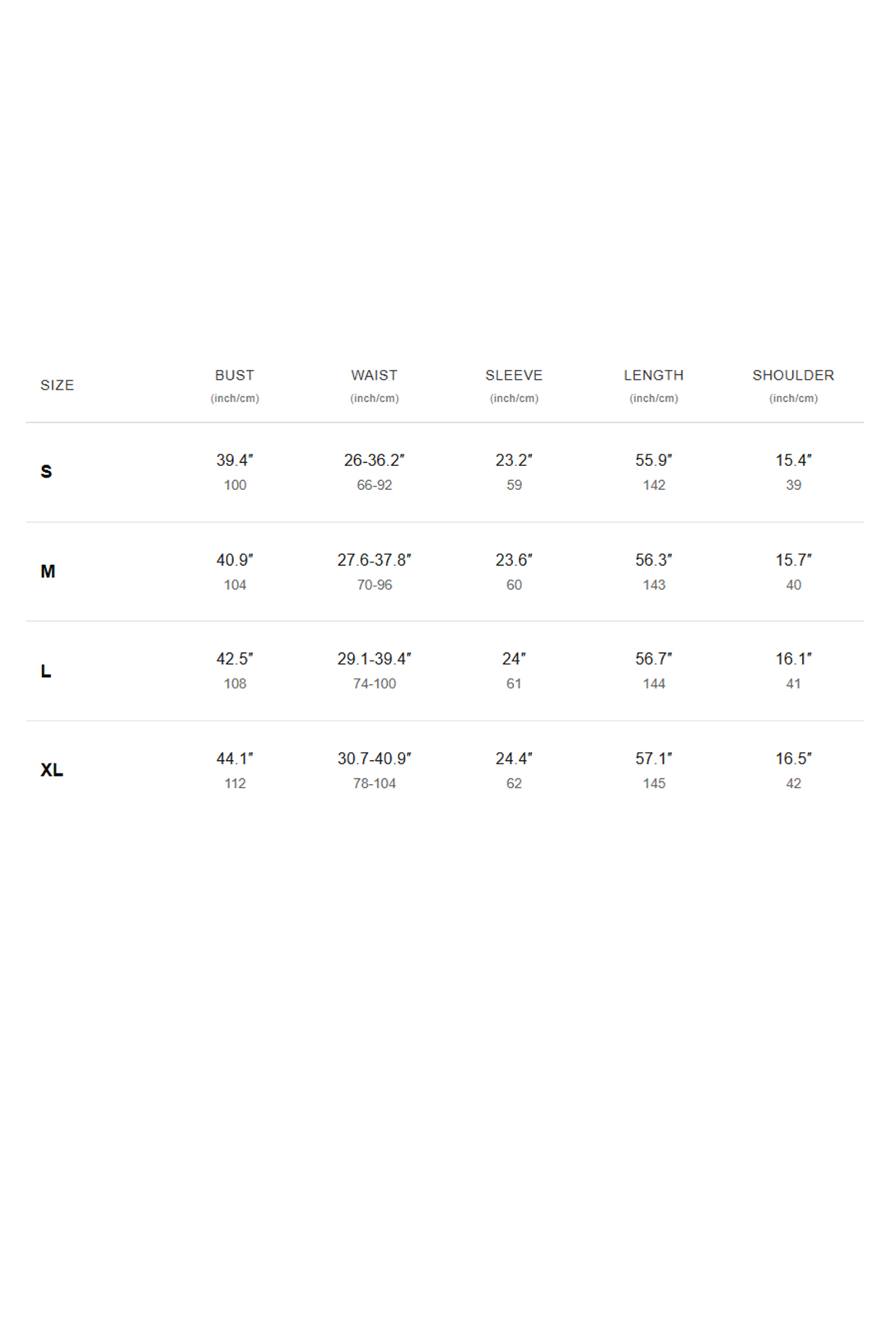The image size is (896, 1344).
Task: Click the 78-104 waist centimeter value
Action: tap(375, 784)
